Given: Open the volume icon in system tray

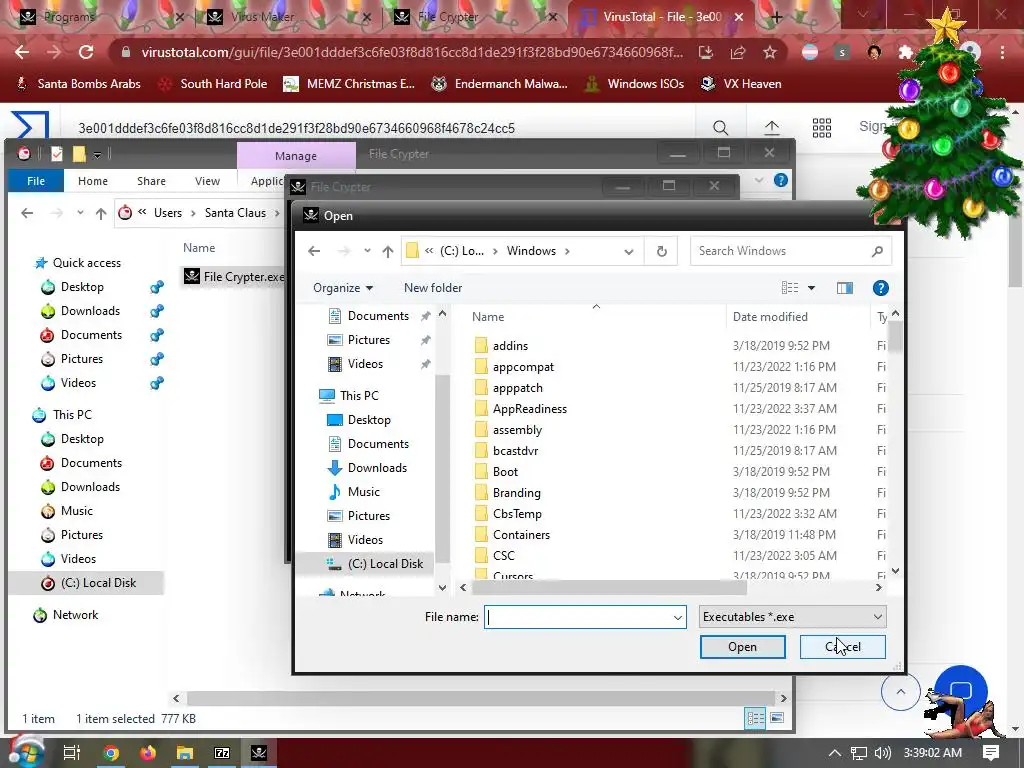Looking at the screenshot, I should click(882, 753).
